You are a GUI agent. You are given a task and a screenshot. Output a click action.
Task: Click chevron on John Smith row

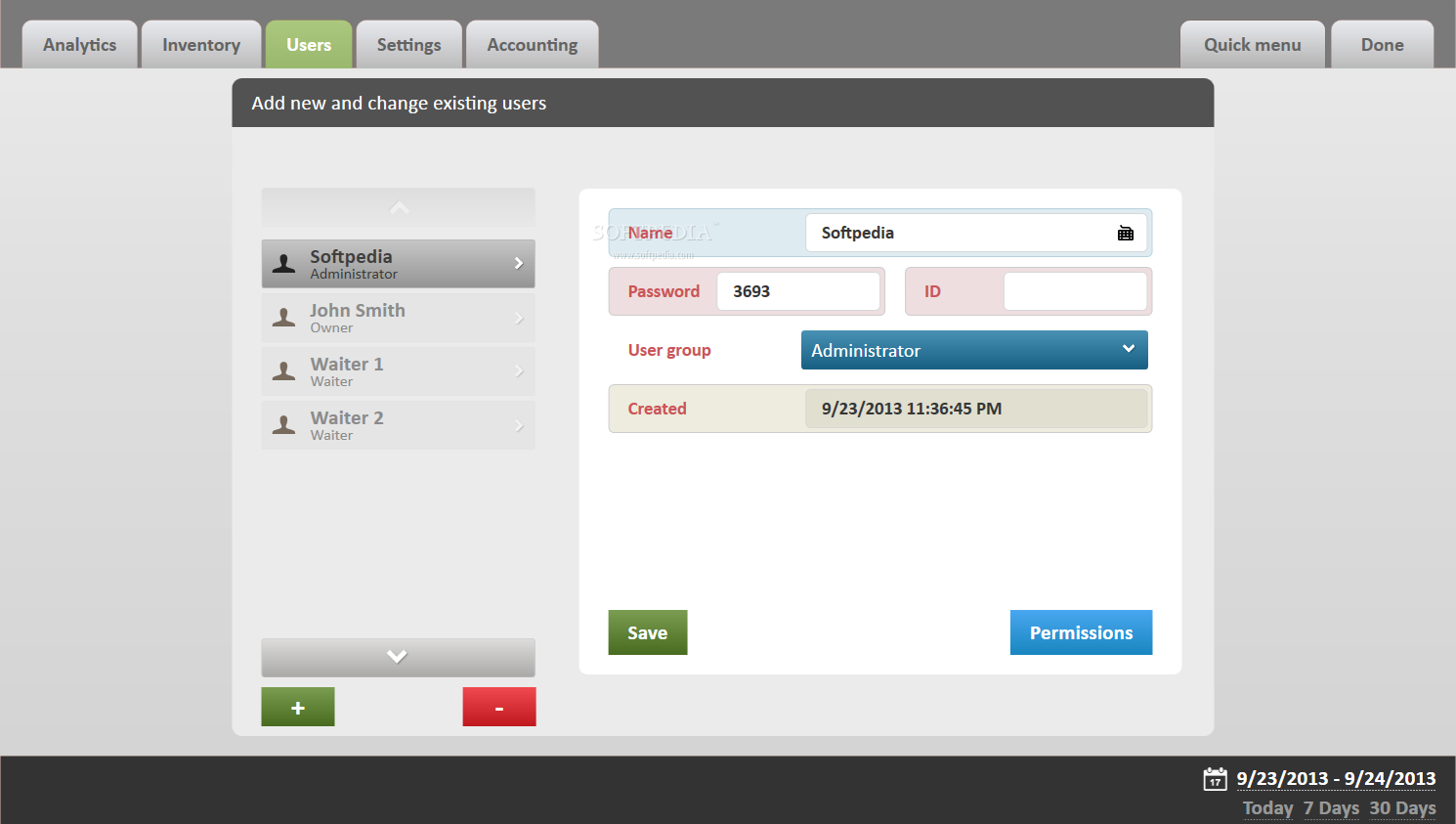[x=519, y=318]
